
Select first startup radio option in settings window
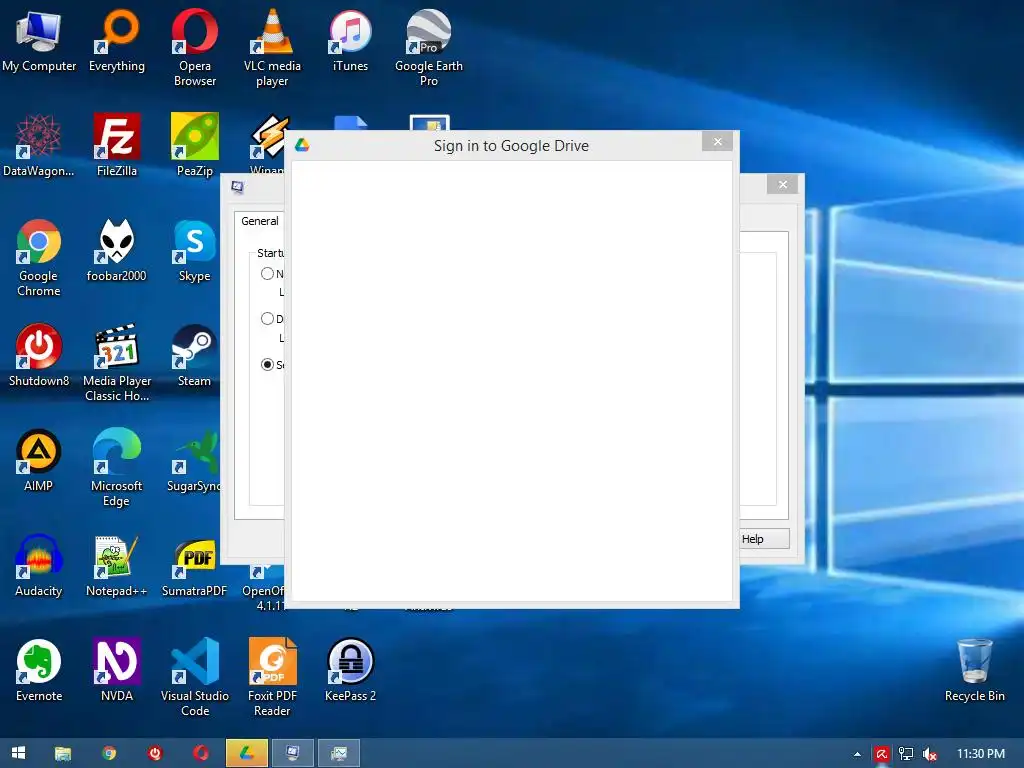[267, 274]
